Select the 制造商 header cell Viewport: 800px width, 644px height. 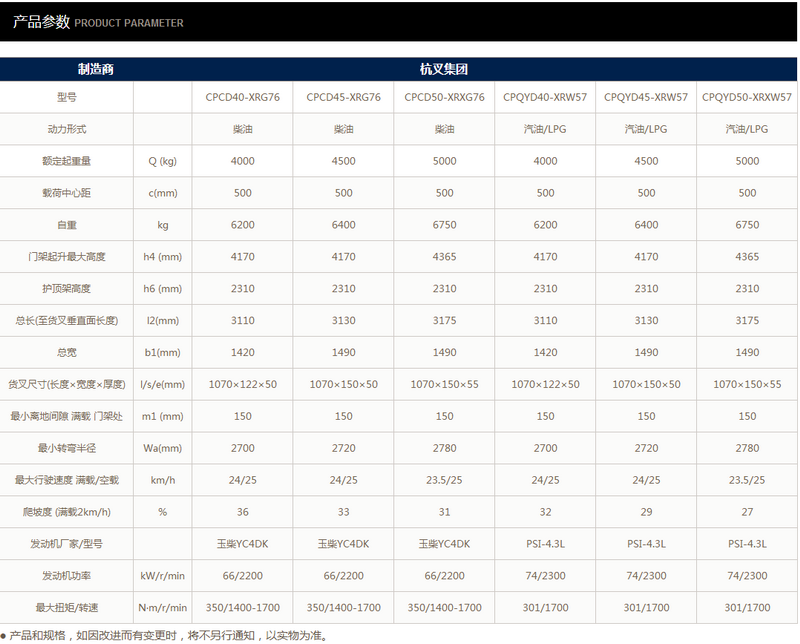95,69
